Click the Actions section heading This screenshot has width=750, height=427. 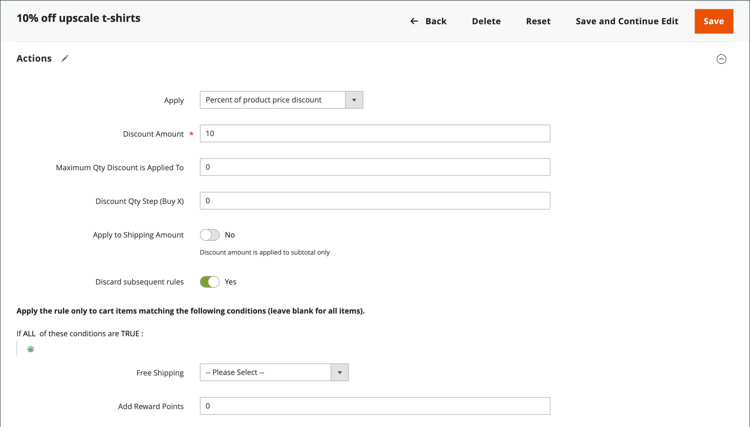click(34, 59)
